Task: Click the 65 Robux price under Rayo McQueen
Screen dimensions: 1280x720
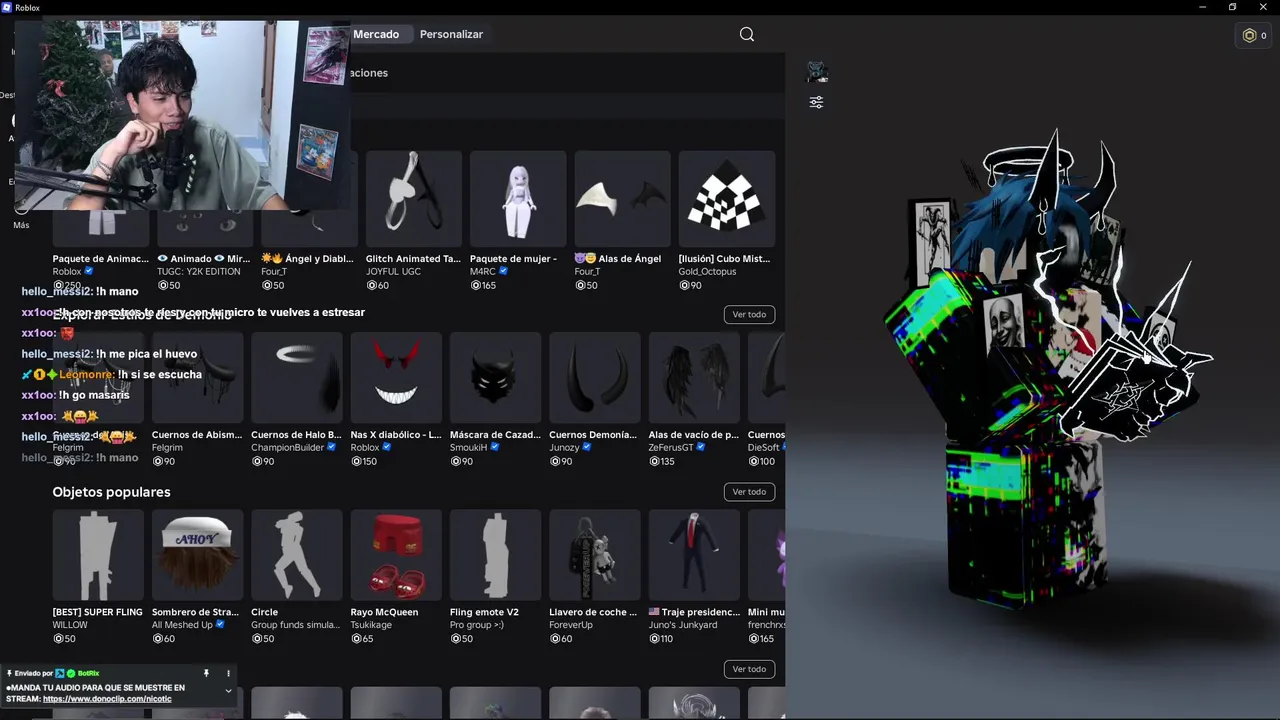Action: click(x=362, y=638)
